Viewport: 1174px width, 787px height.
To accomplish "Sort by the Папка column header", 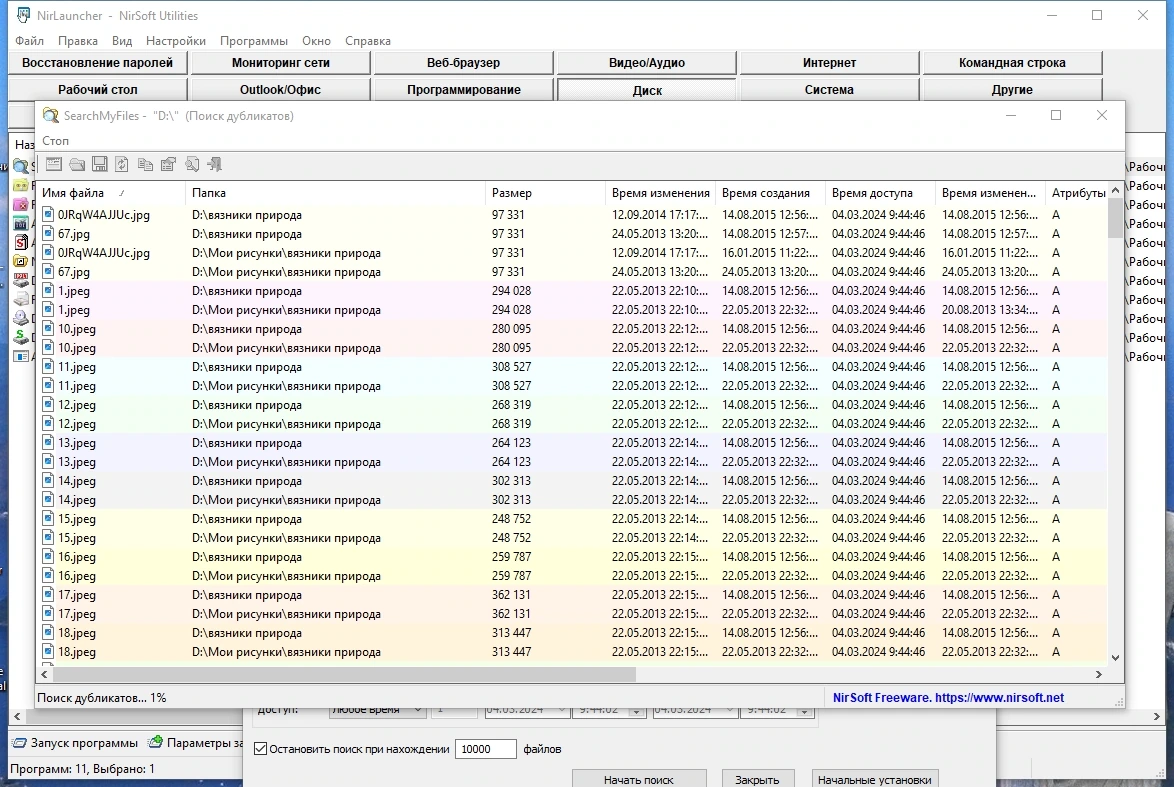I will tap(335, 192).
